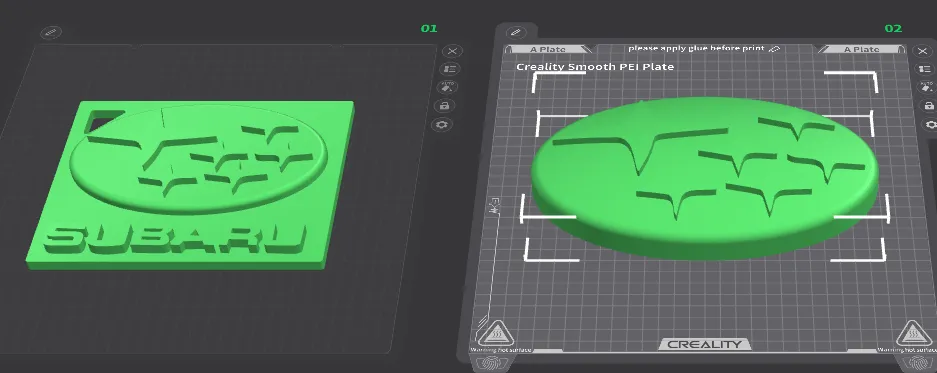937x373 pixels.
Task: Edit the name of plate 02
Action: coord(516,32)
